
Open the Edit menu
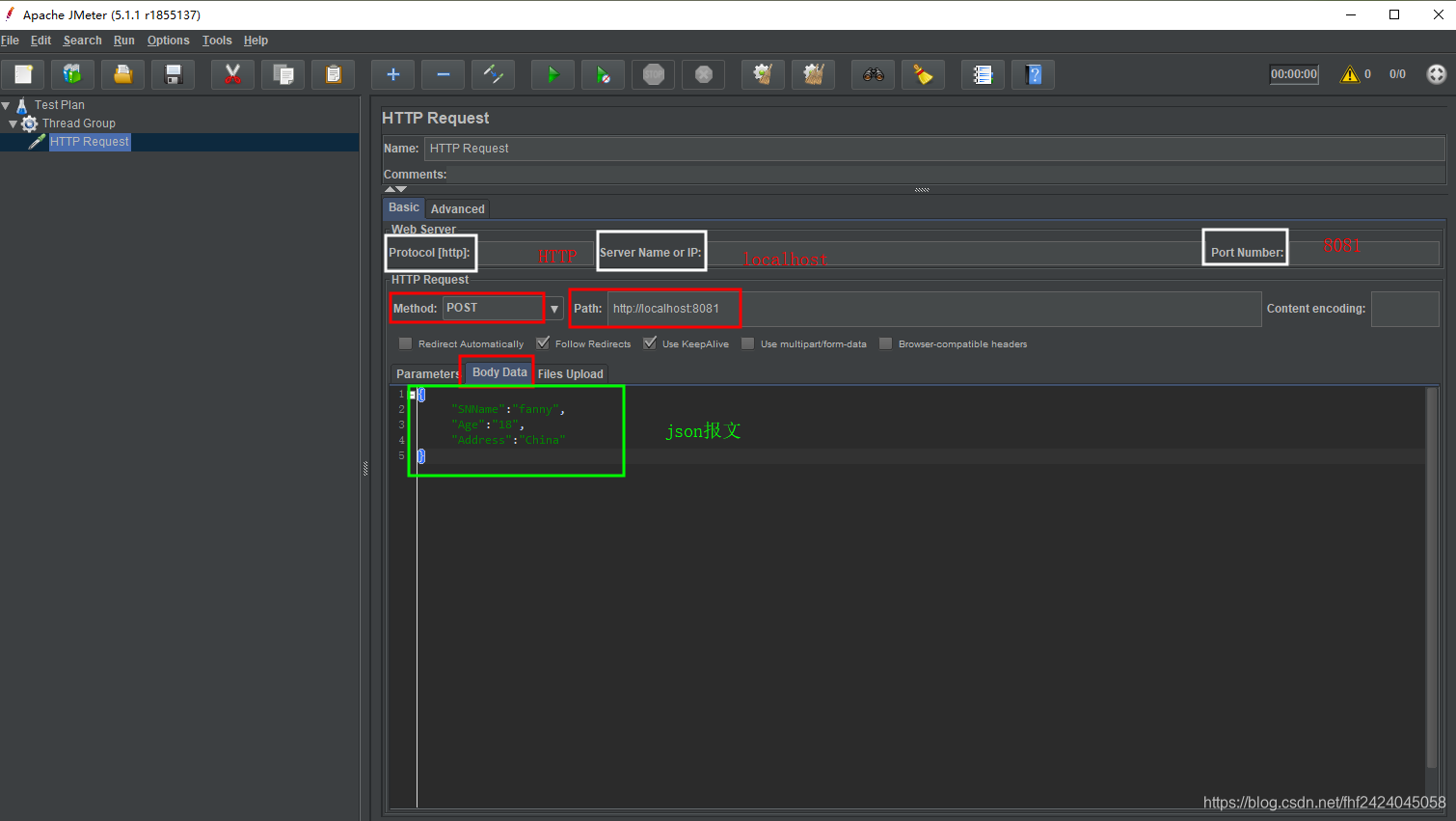40,41
